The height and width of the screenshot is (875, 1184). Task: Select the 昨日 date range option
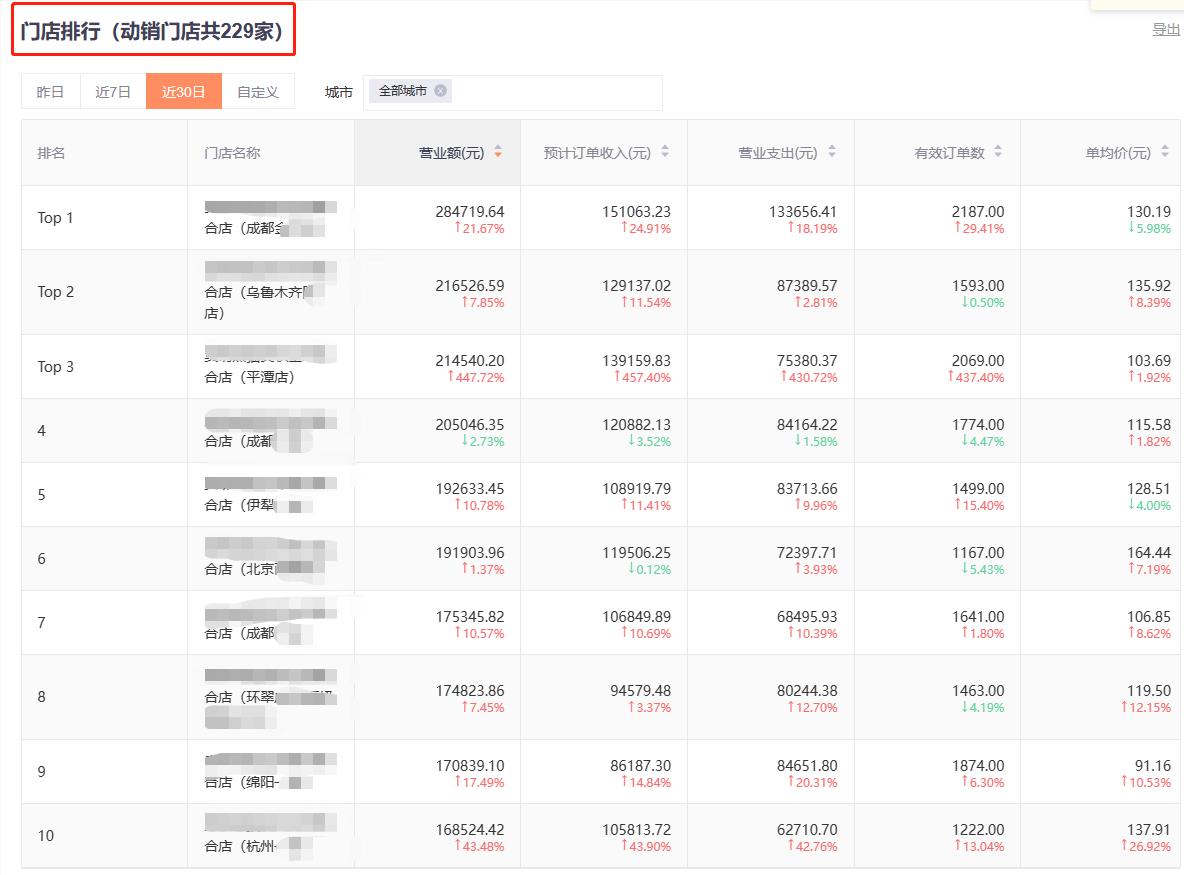pyautogui.click(x=51, y=92)
